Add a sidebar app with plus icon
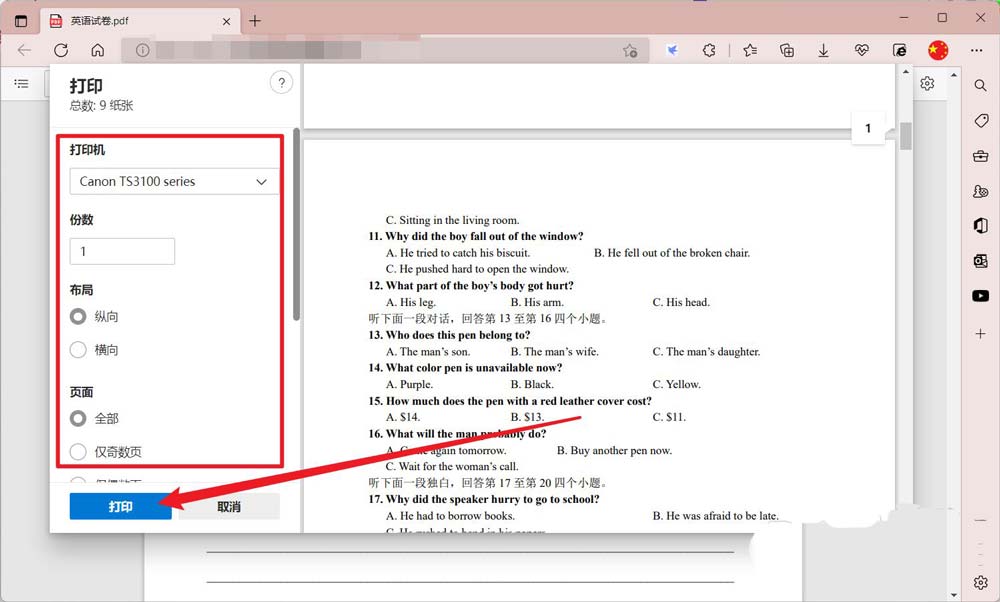This screenshot has width=1000, height=602. [980, 334]
